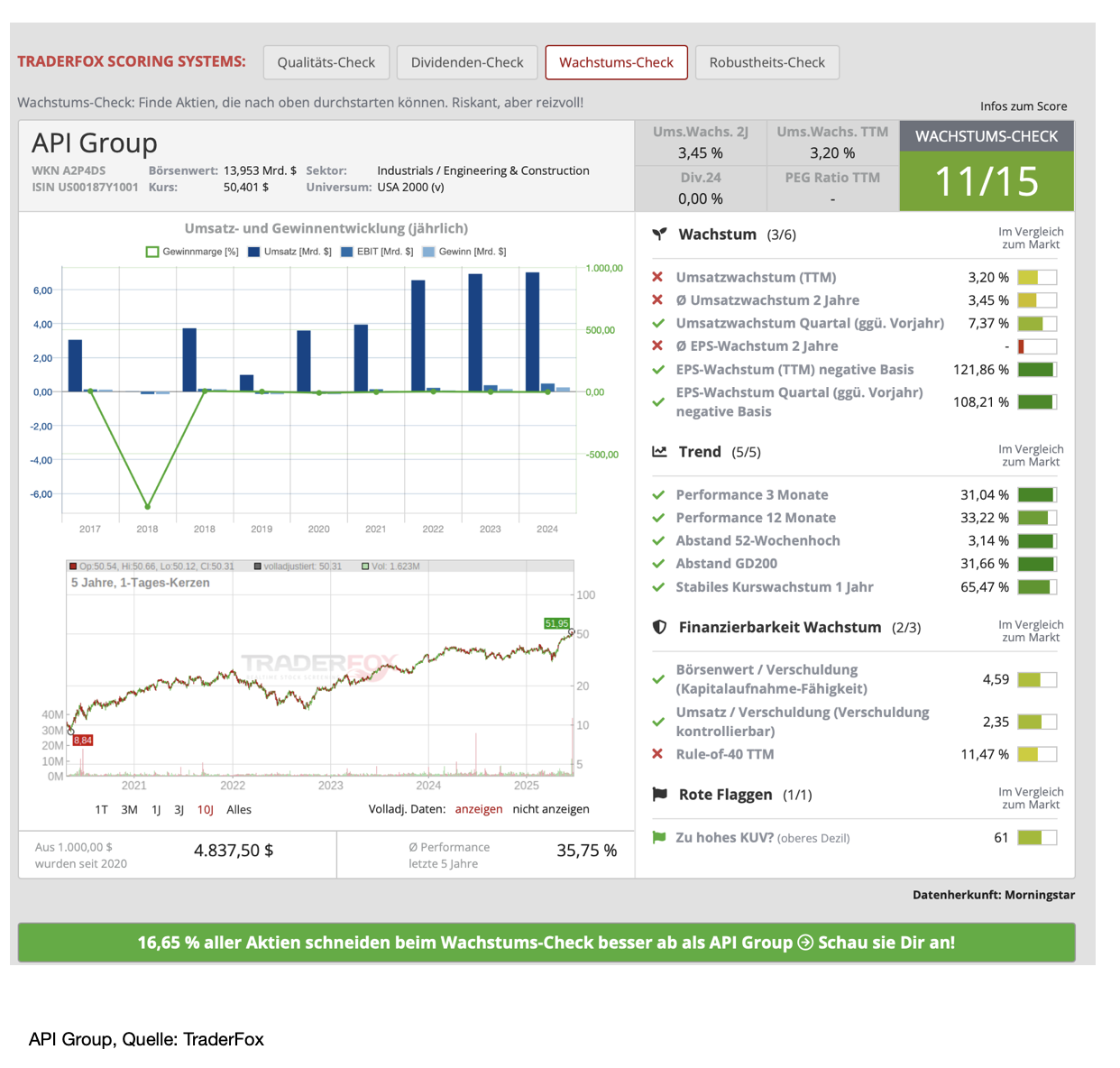Toggle the Umsatz [Mrd. $] legend series

point(289,252)
